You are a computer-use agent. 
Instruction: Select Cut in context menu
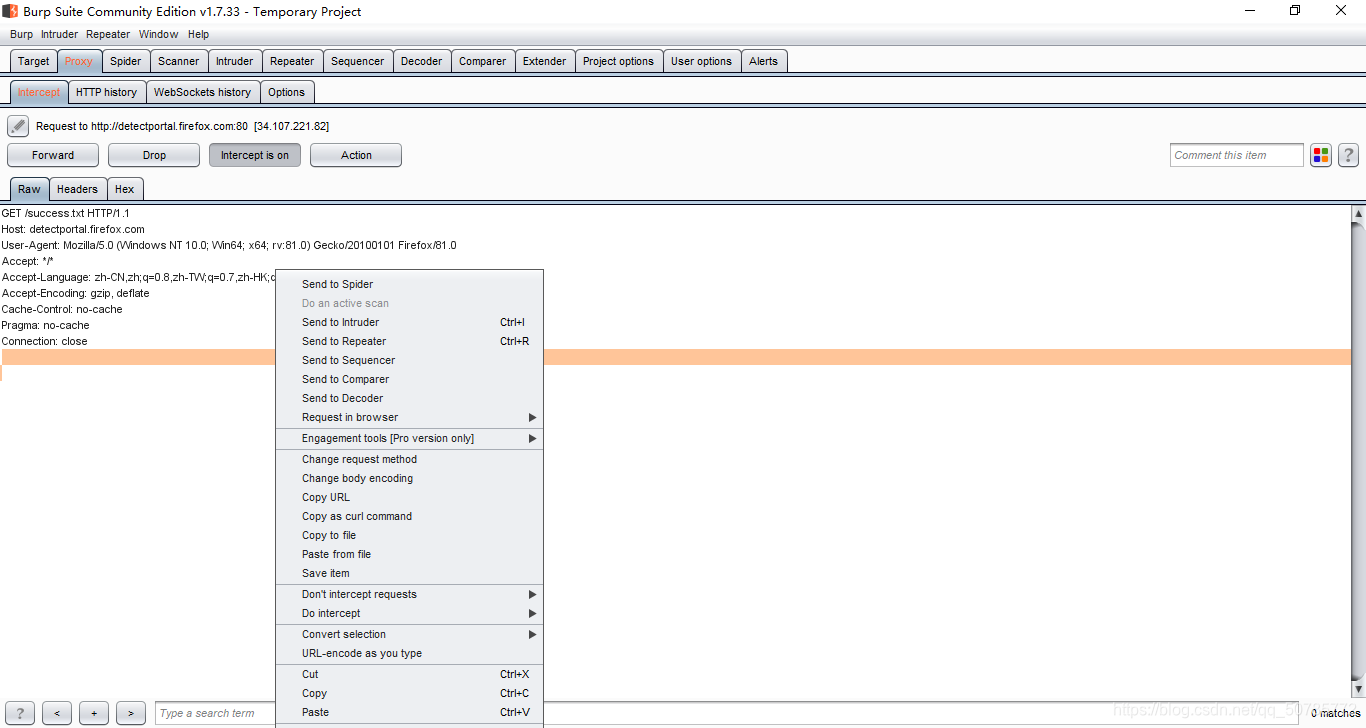click(409, 674)
